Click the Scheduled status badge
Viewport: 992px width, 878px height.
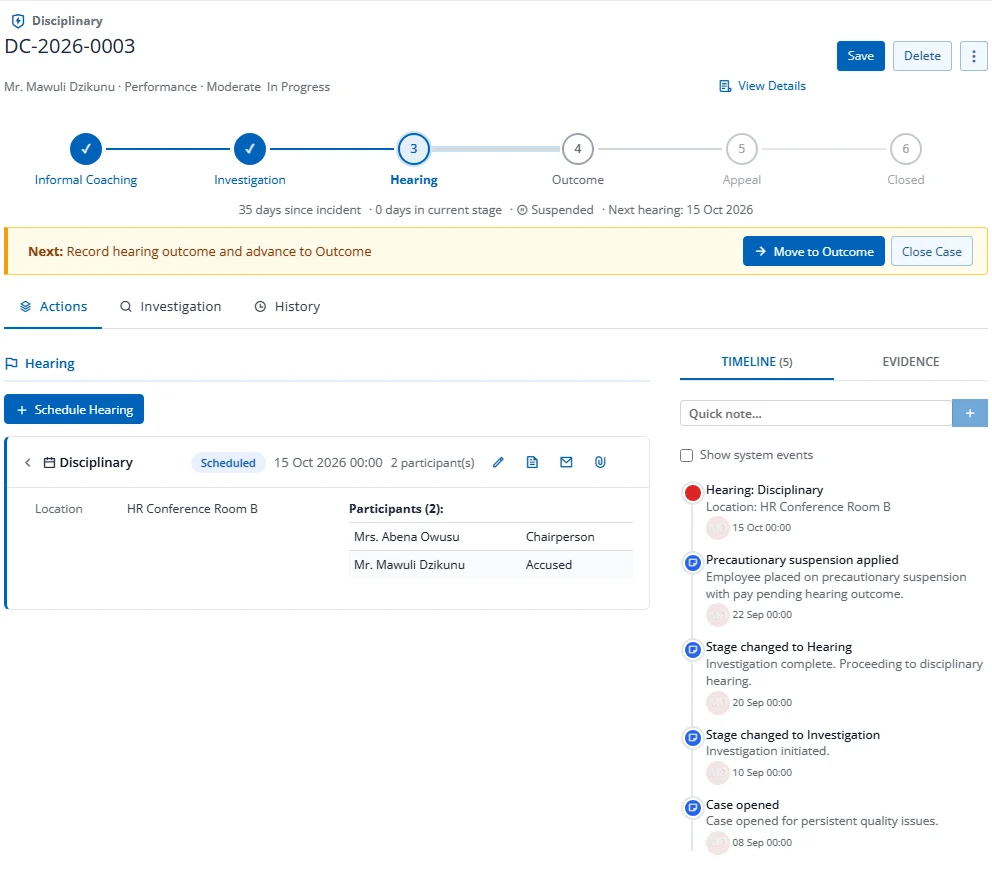tap(228, 462)
